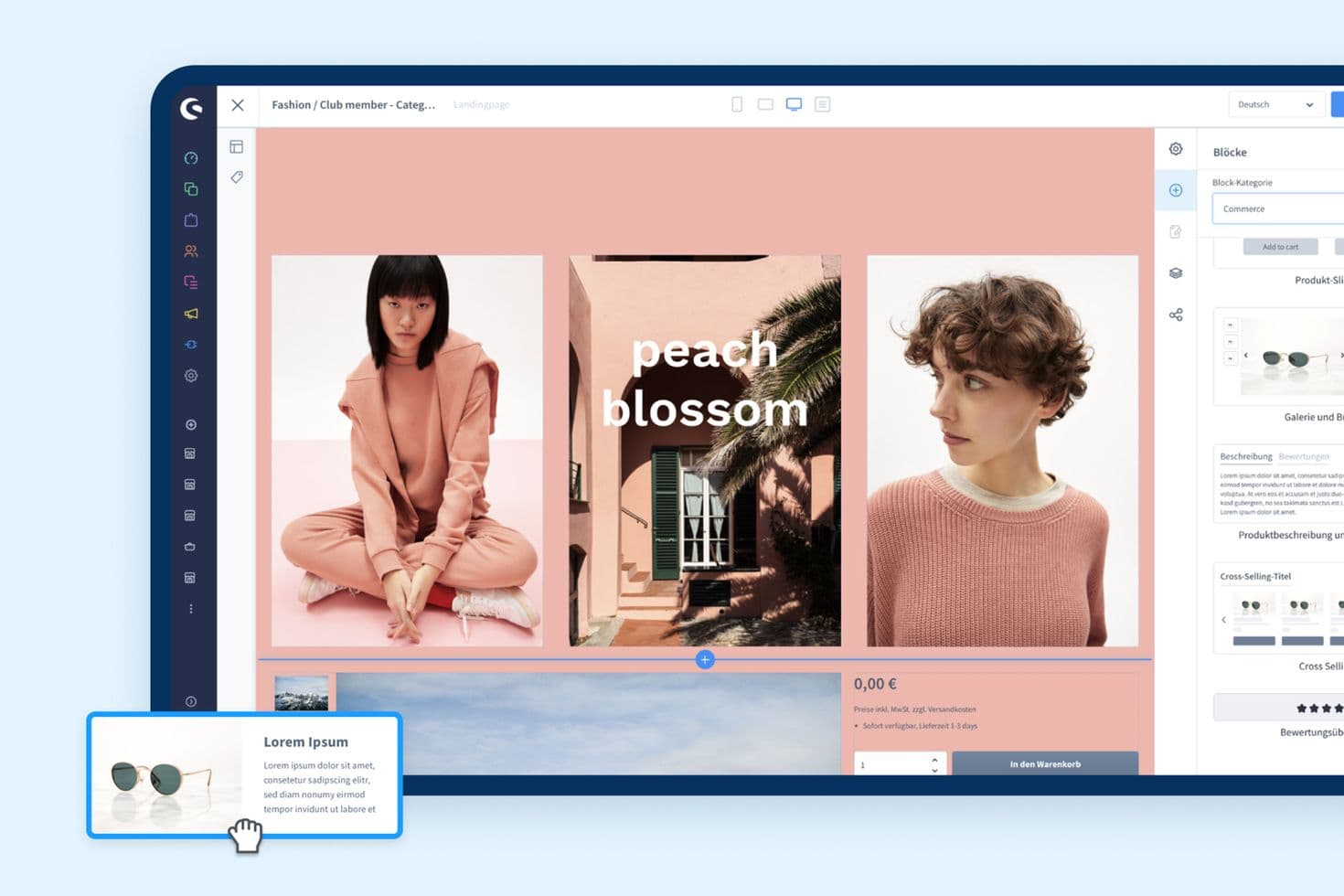Select the Galerie sunglasses block thumbnail
The image size is (1344, 896).
click(x=1280, y=356)
